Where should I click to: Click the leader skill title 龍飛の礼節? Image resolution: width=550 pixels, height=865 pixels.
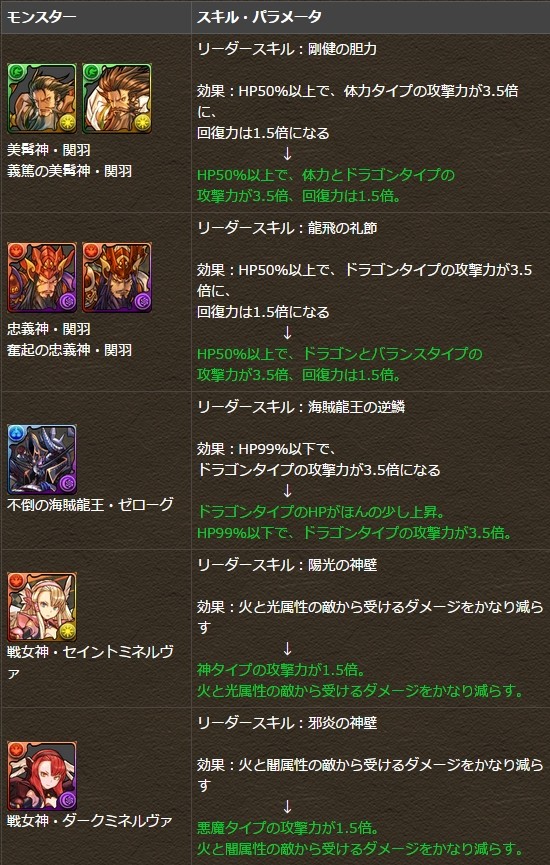point(342,228)
